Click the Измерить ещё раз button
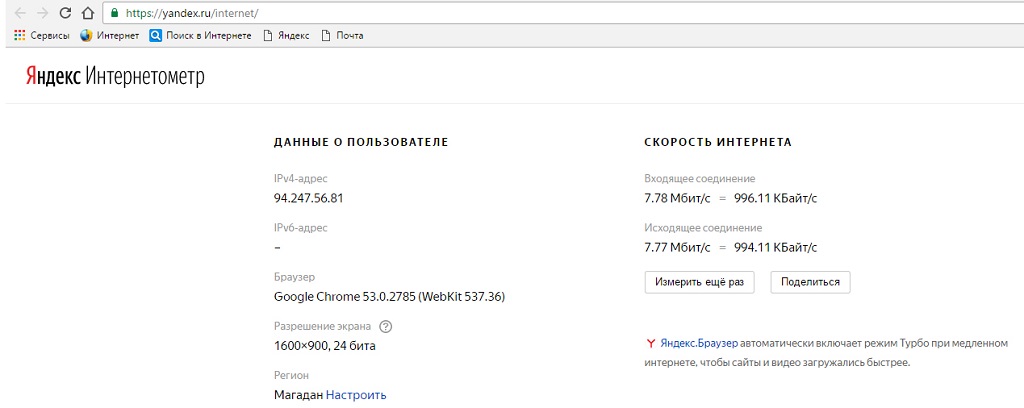This screenshot has width=1024, height=408. click(699, 283)
